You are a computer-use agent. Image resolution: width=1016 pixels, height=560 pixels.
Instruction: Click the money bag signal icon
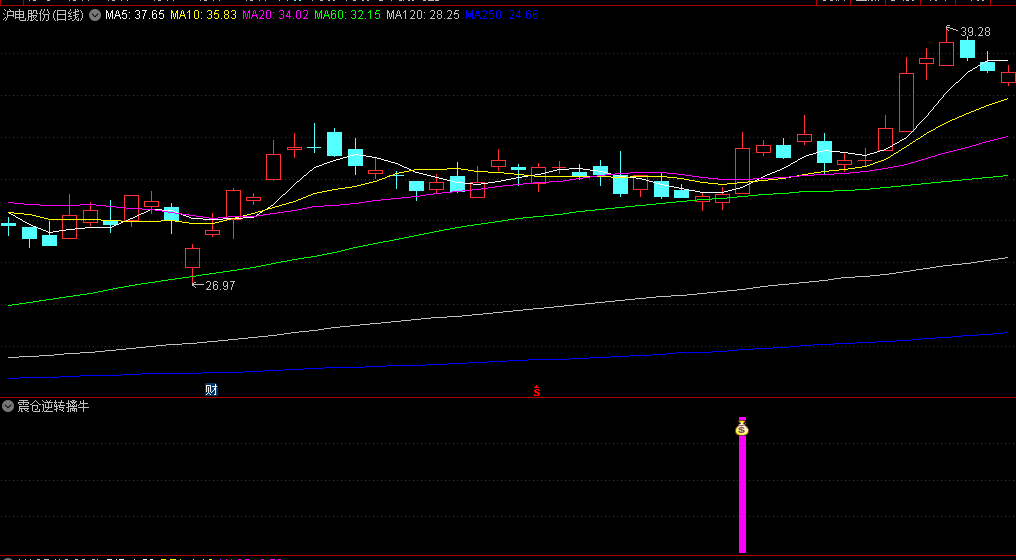pos(742,428)
